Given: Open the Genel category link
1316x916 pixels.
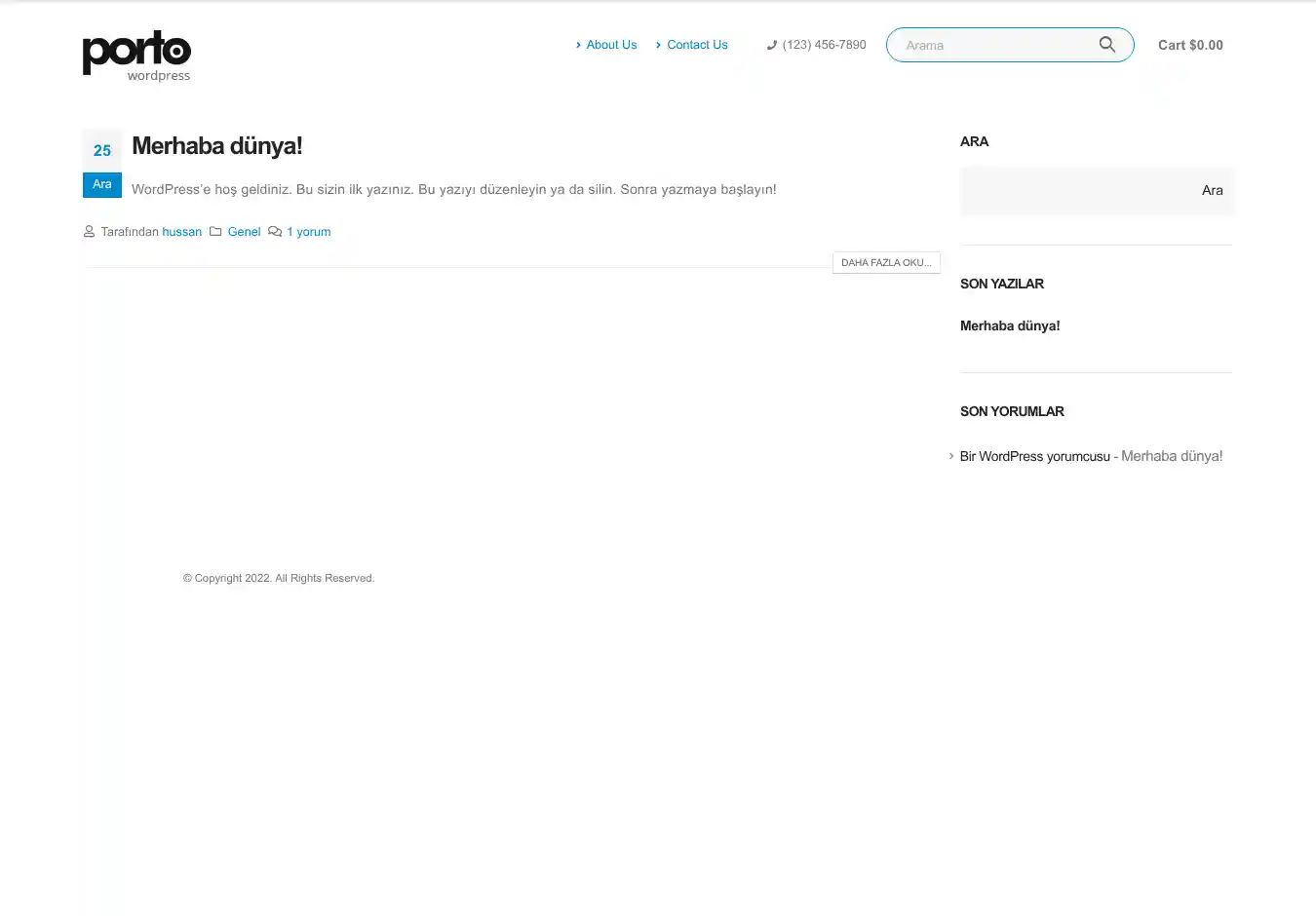Looking at the screenshot, I should [x=244, y=232].
